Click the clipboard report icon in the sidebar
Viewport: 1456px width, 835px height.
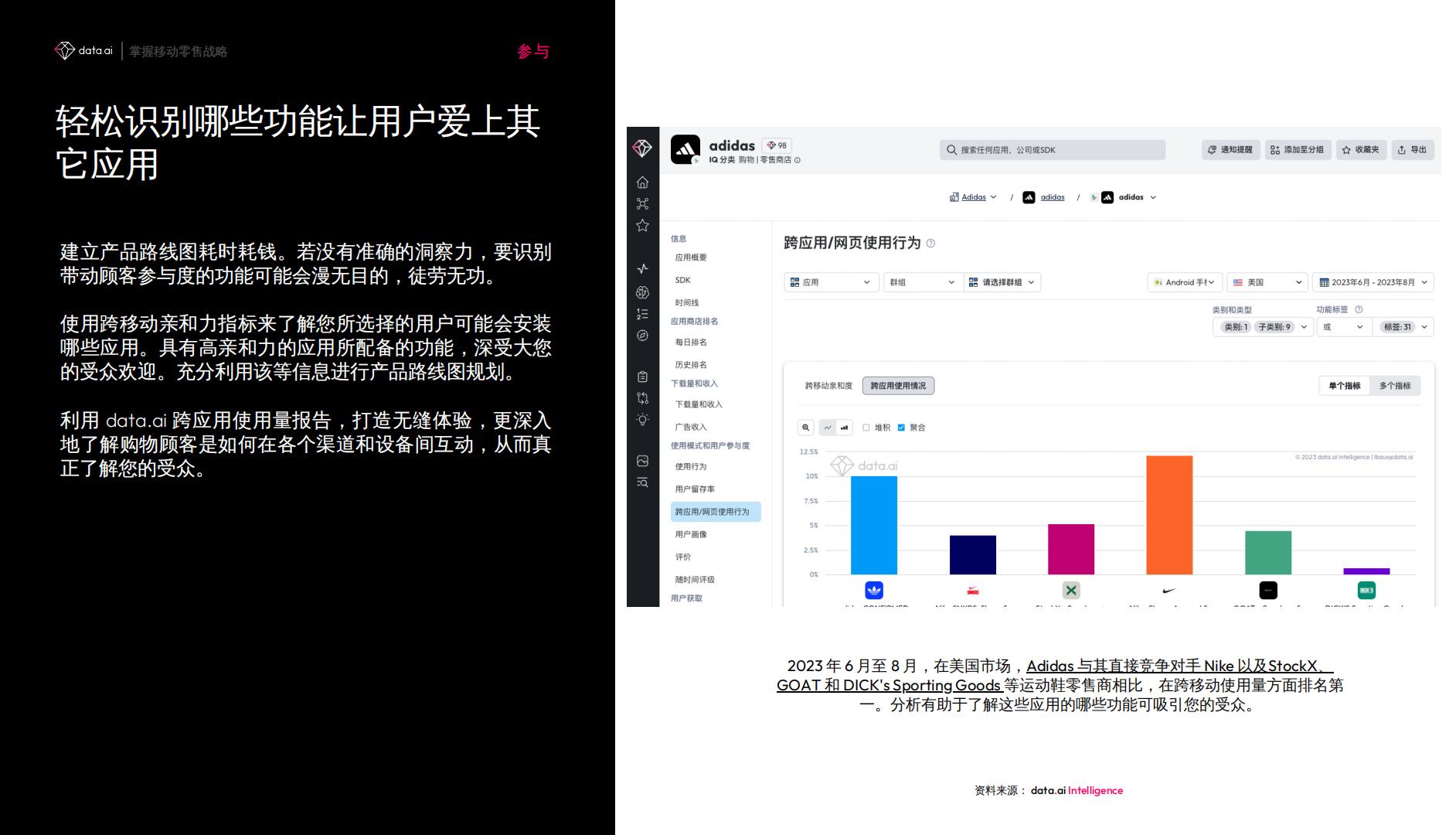point(642,377)
